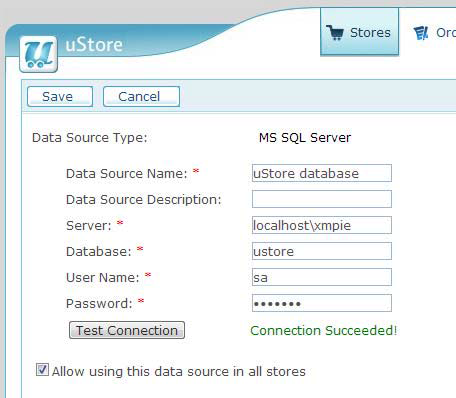
Task: Click the 'Connection Succeeded!' message
Action: (x=324, y=330)
